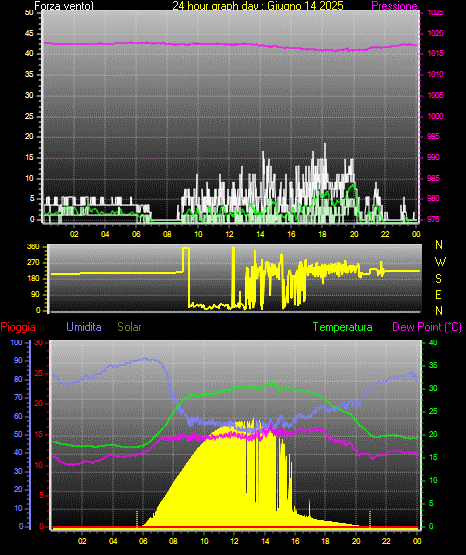This screenshot has width=466, height=555.
Task: Click the 18 hour mark on wind graph
Action: 322,234
